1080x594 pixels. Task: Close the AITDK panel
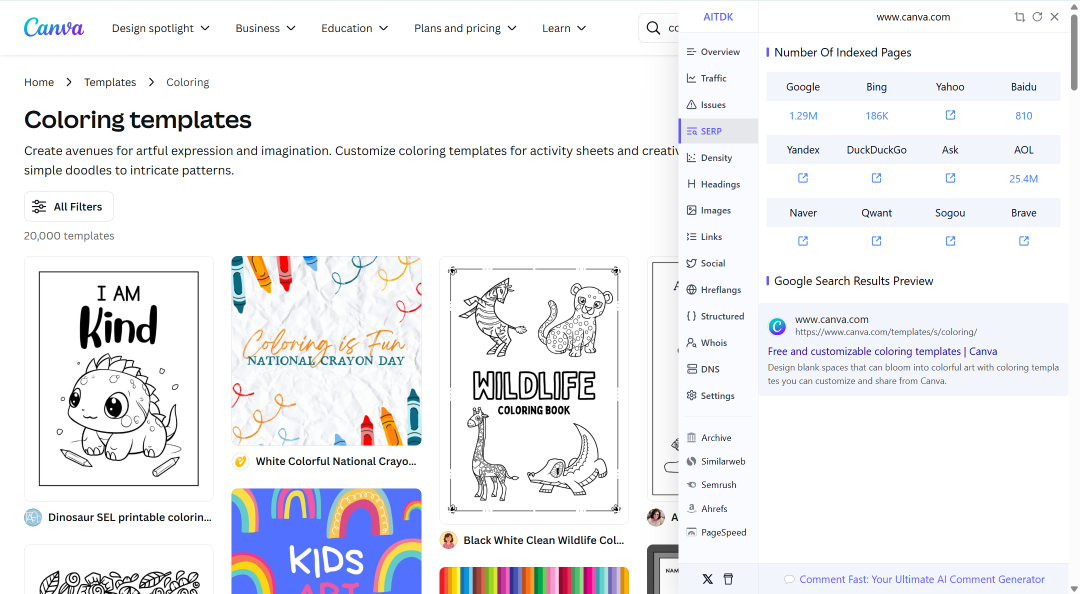tap(1054, 17)
